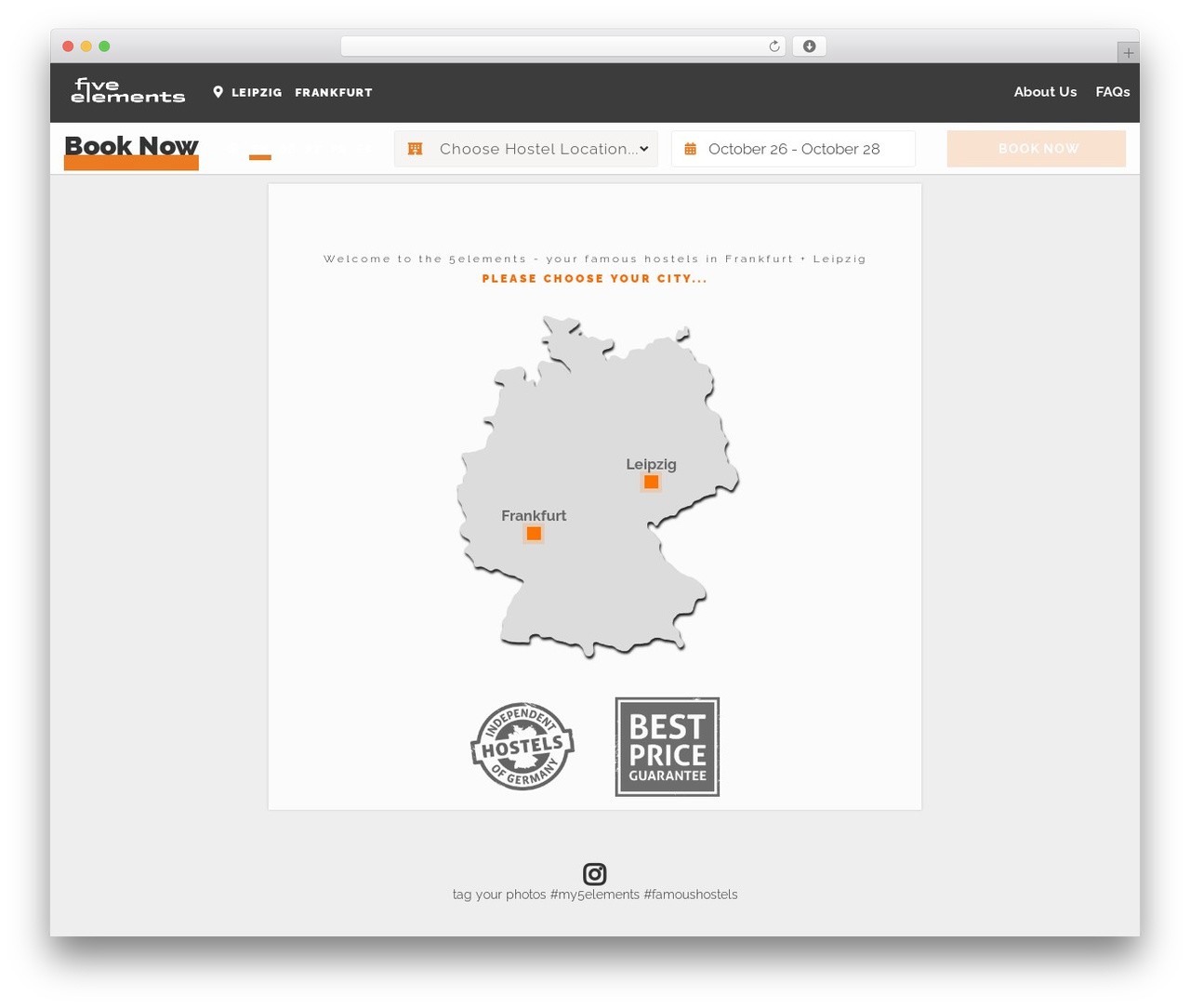The height and width of the screenshot is (1008, 1190).
Task: Click the location pin icon beside Leipzig
Action: tap(218, 92)
